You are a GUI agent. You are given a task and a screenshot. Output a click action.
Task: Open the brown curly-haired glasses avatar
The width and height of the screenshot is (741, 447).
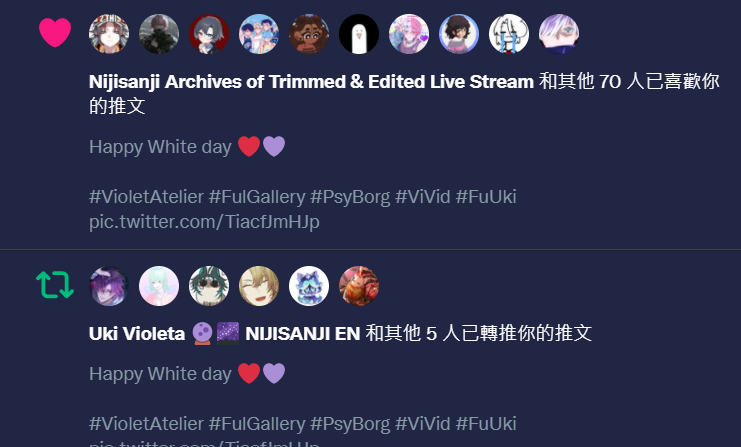point(309,34)
